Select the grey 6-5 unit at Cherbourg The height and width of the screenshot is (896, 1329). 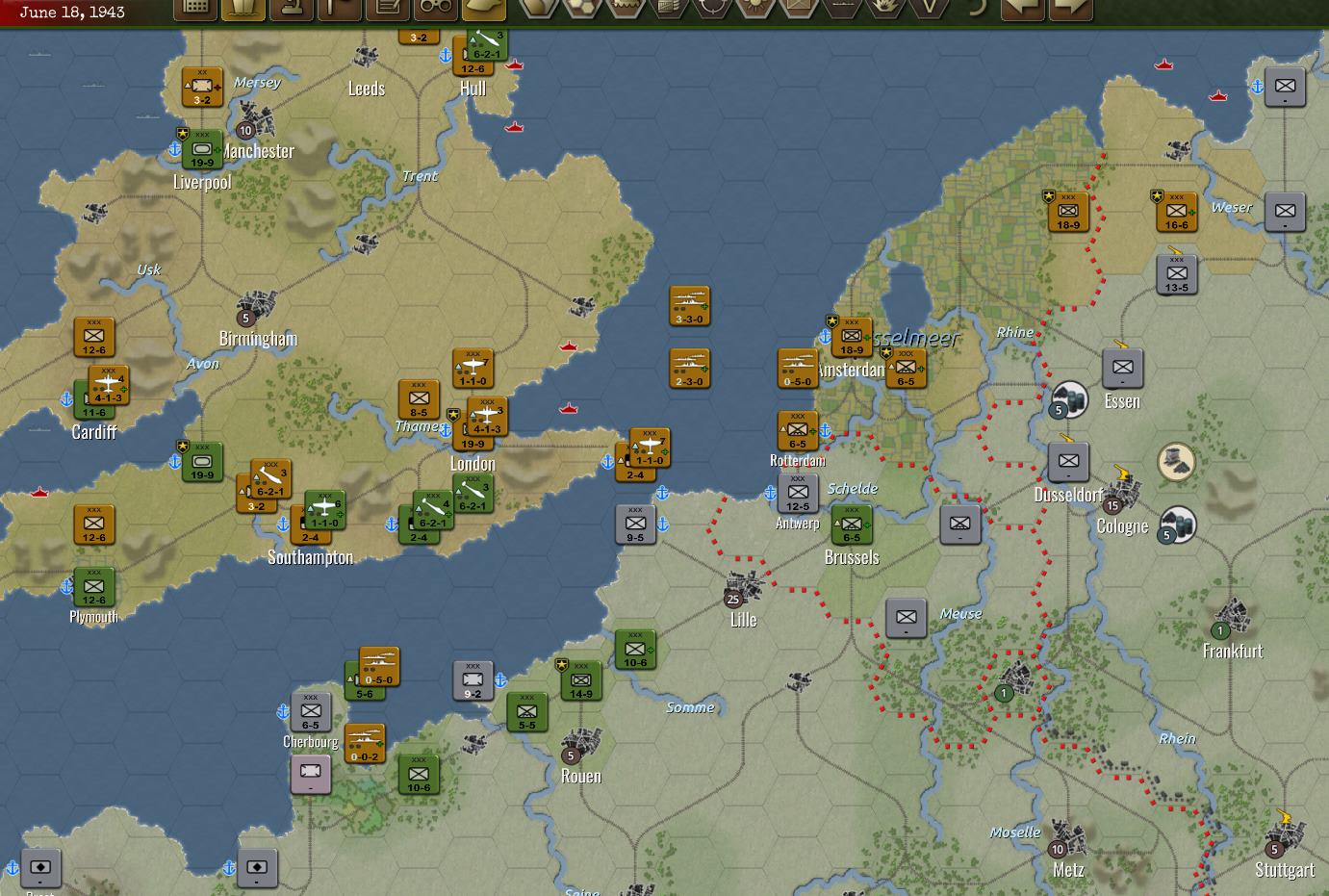coord(310,712)
